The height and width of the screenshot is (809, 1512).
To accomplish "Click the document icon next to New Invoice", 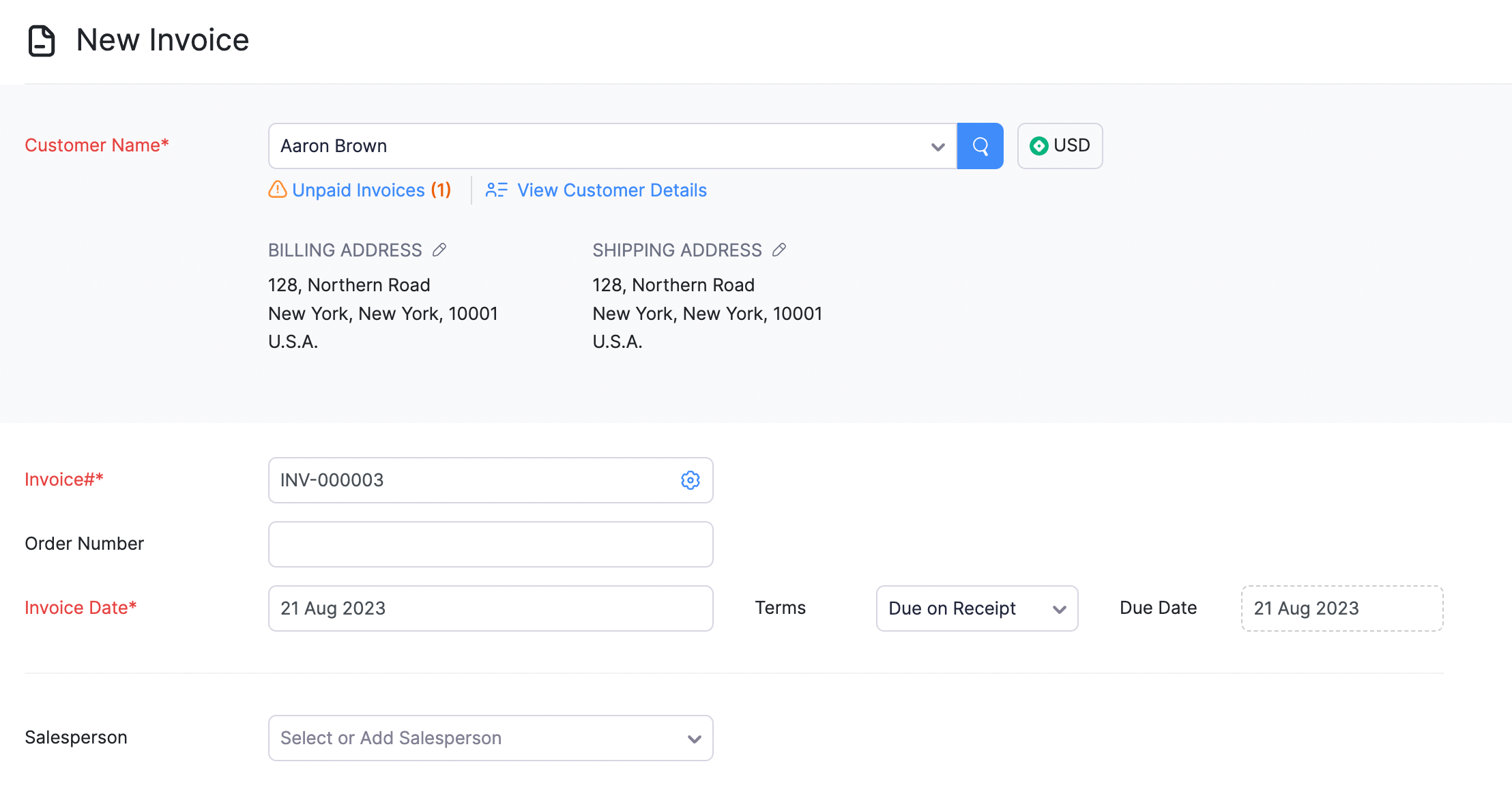I will pyautogui.click(x=40, y=40).
